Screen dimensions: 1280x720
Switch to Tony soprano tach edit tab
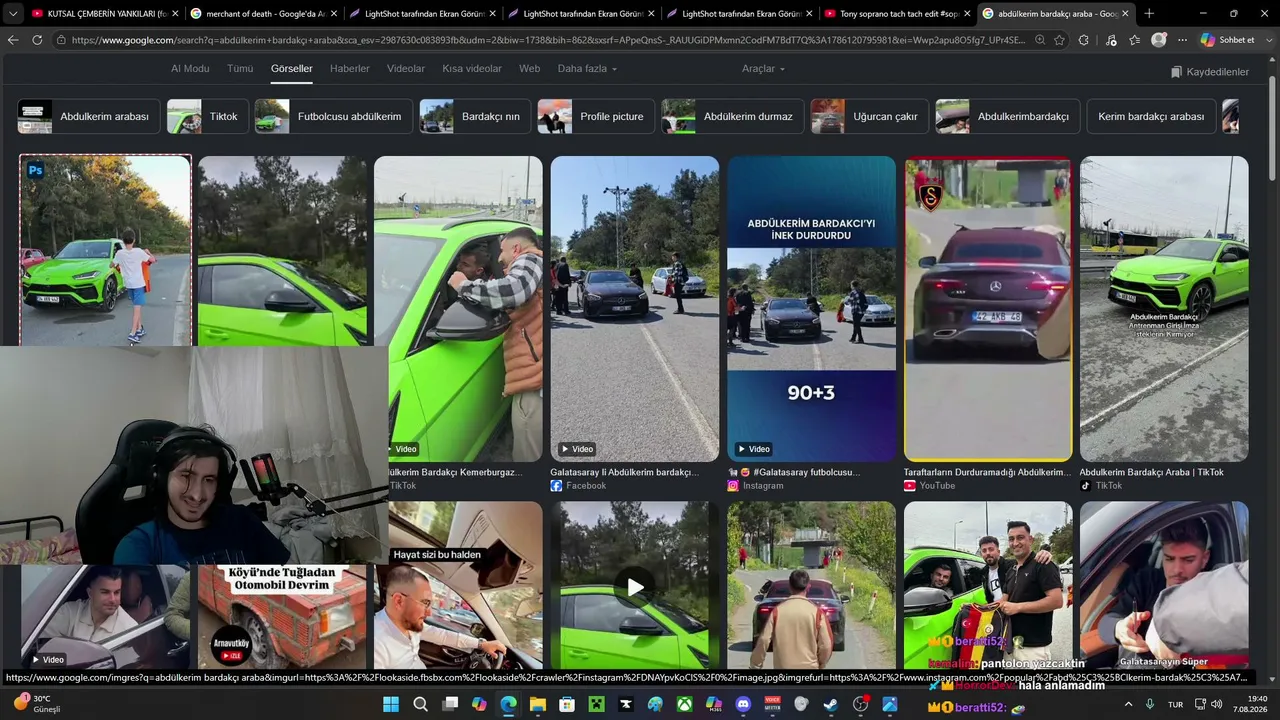[896, 14]
